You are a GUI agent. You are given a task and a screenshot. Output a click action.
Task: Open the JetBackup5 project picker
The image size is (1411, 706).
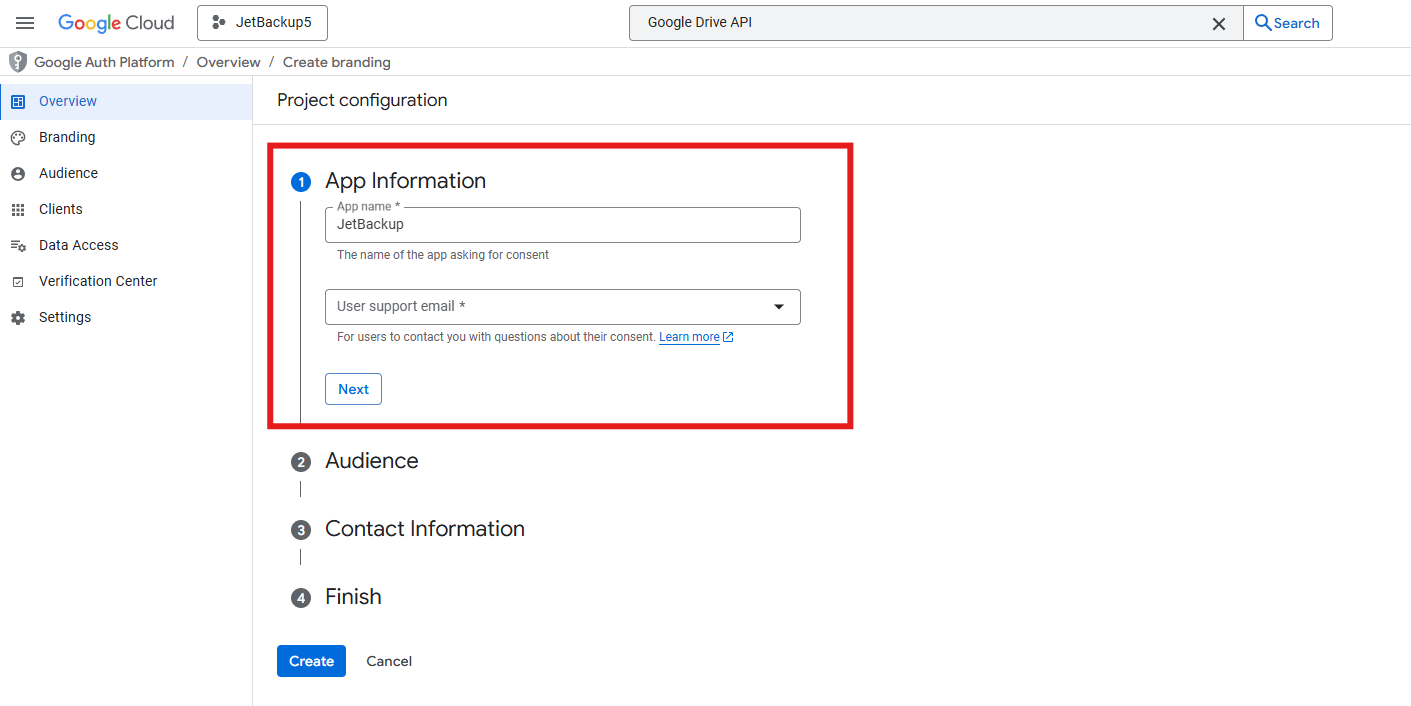262,23
